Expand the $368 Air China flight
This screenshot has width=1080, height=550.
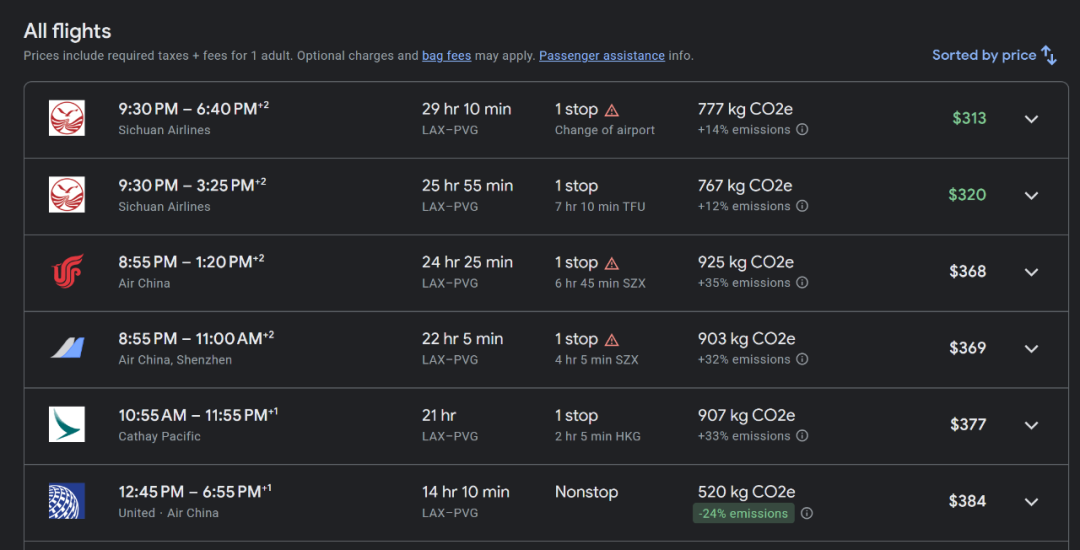[1031, 272]
